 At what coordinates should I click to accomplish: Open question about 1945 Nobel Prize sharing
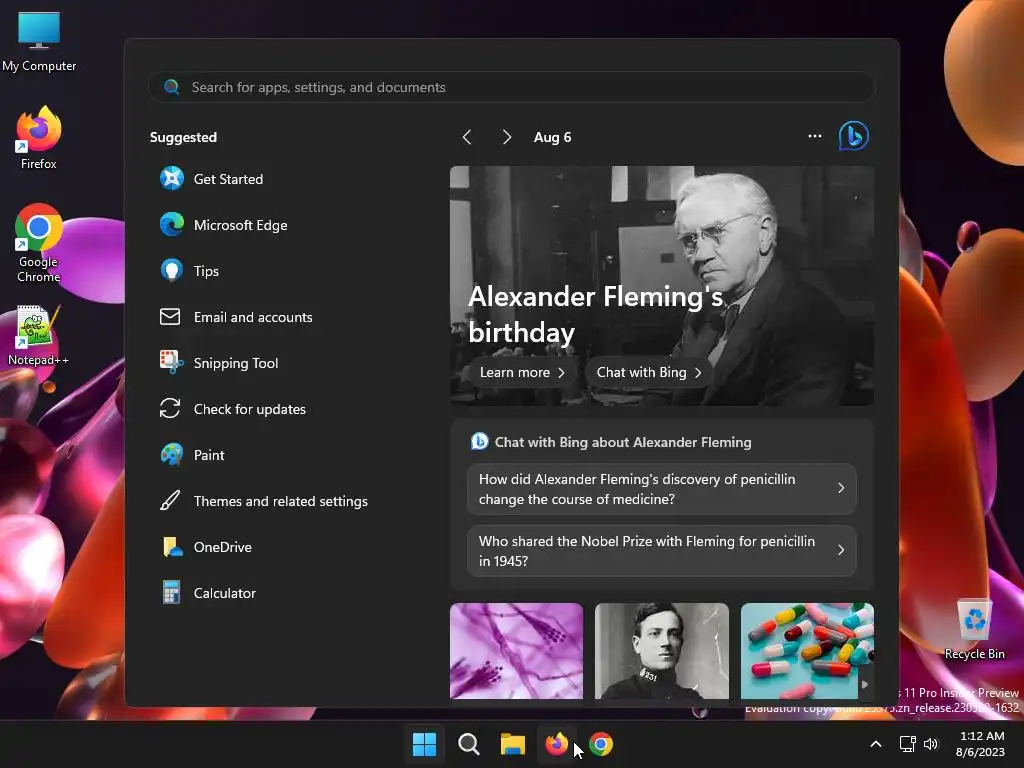(x=662, y=551)
